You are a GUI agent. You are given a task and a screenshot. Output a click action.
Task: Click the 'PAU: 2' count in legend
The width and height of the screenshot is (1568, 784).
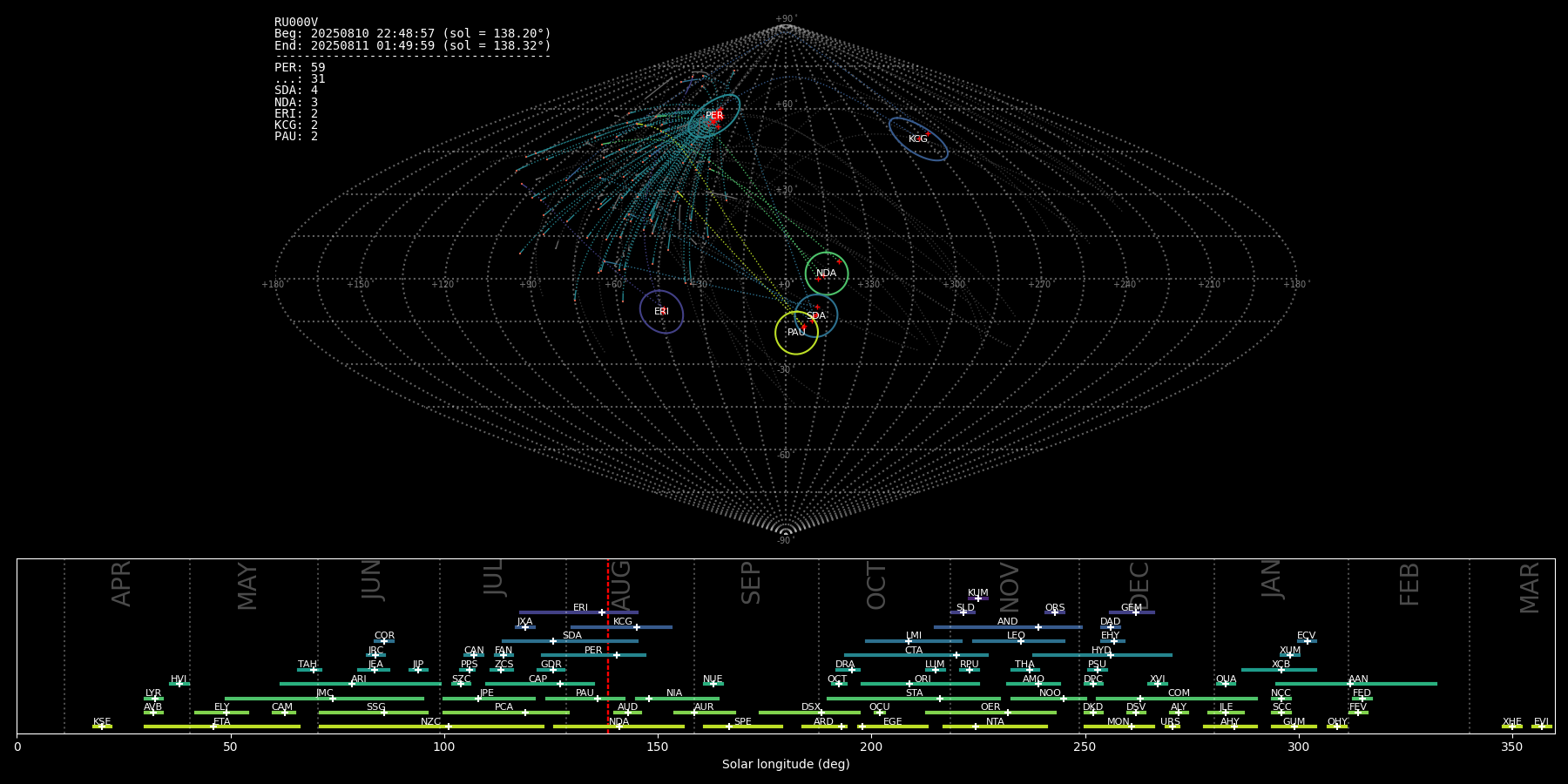pyautogui.click(x=296, y=137)
